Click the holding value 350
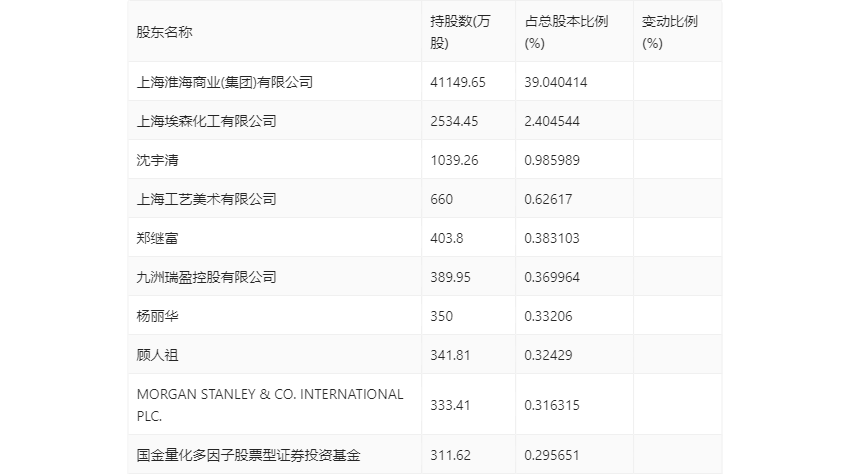850x474 pixels. click(441, 316)
